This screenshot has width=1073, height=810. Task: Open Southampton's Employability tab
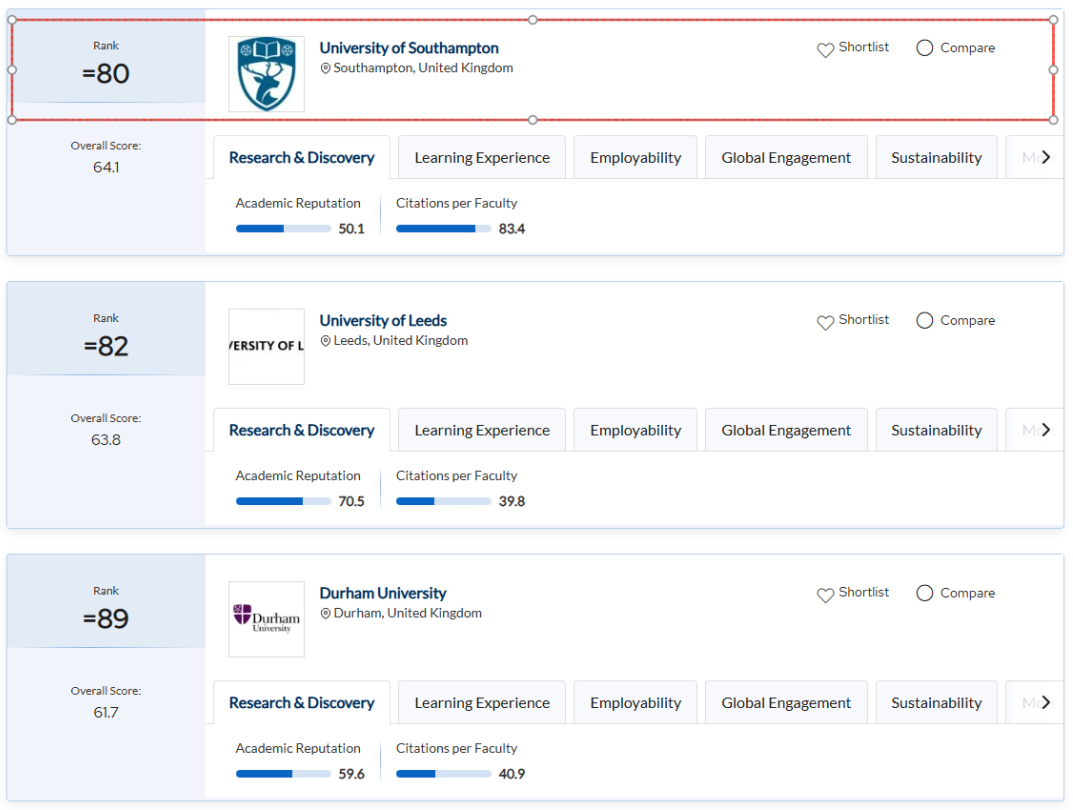[x=635, y=157]
